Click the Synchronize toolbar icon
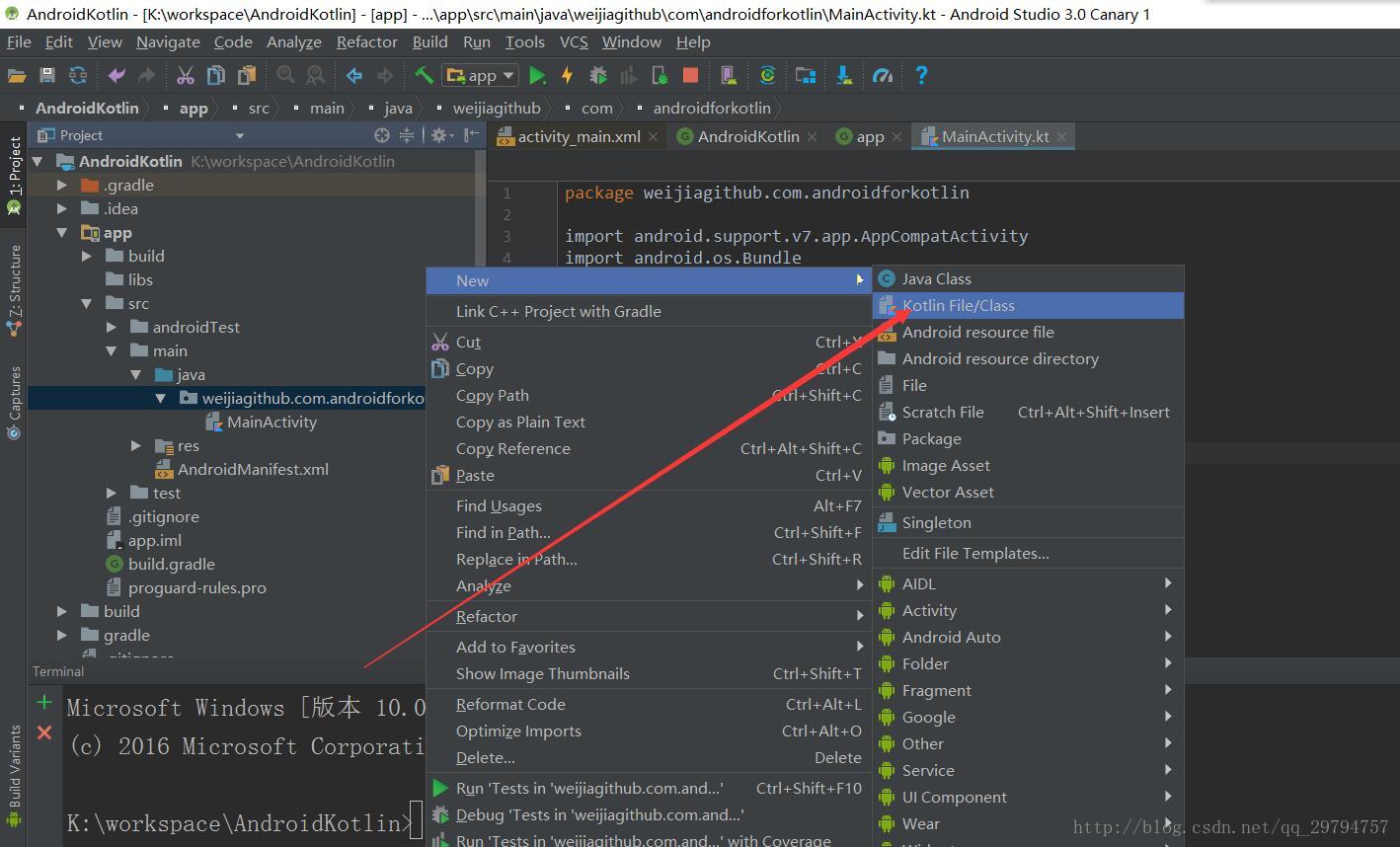The image size is (1400, 847). point(77,75)
